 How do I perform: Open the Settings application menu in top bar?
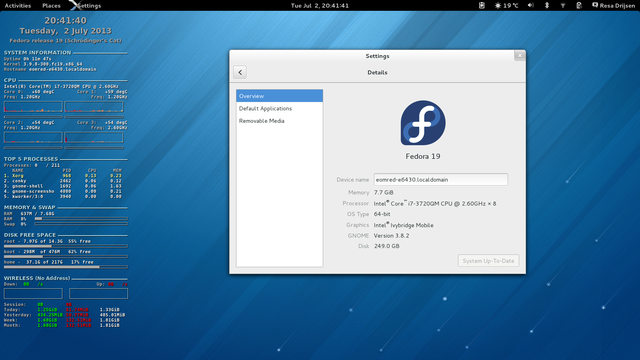(x=85, y=6)
